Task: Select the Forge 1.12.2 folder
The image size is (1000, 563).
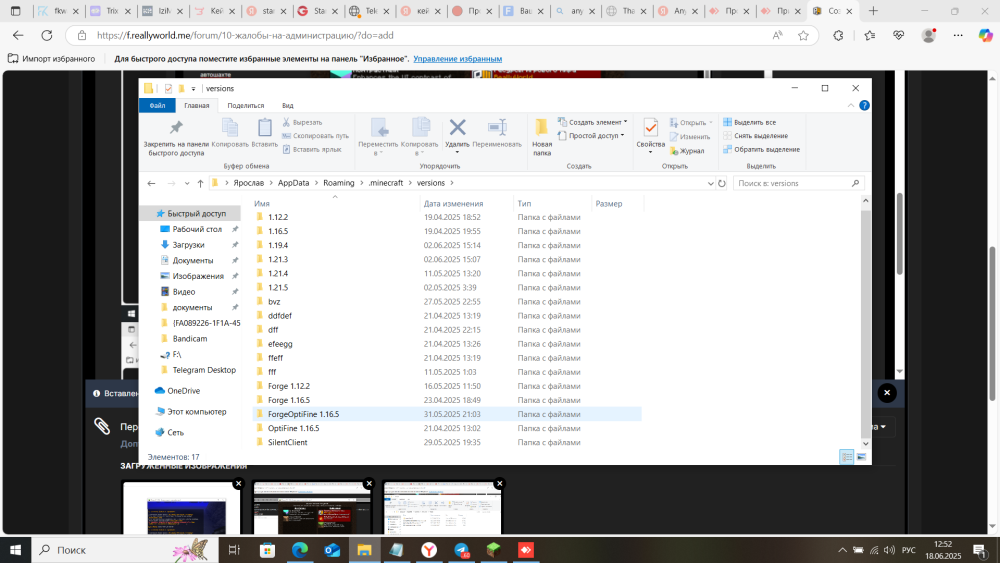Action: [x=446, y=386]
